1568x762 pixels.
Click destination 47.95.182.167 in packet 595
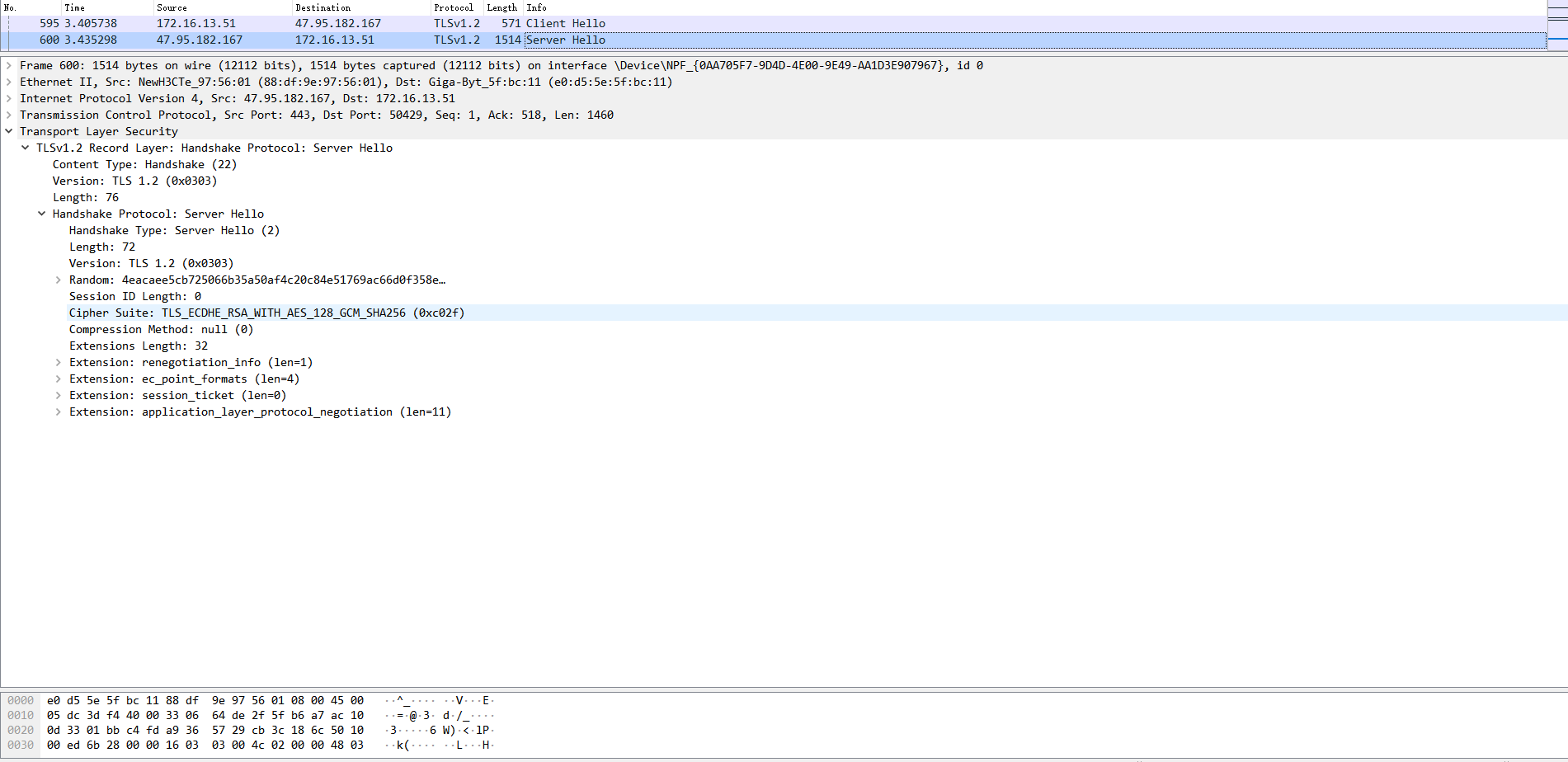[x=338, y=23]
